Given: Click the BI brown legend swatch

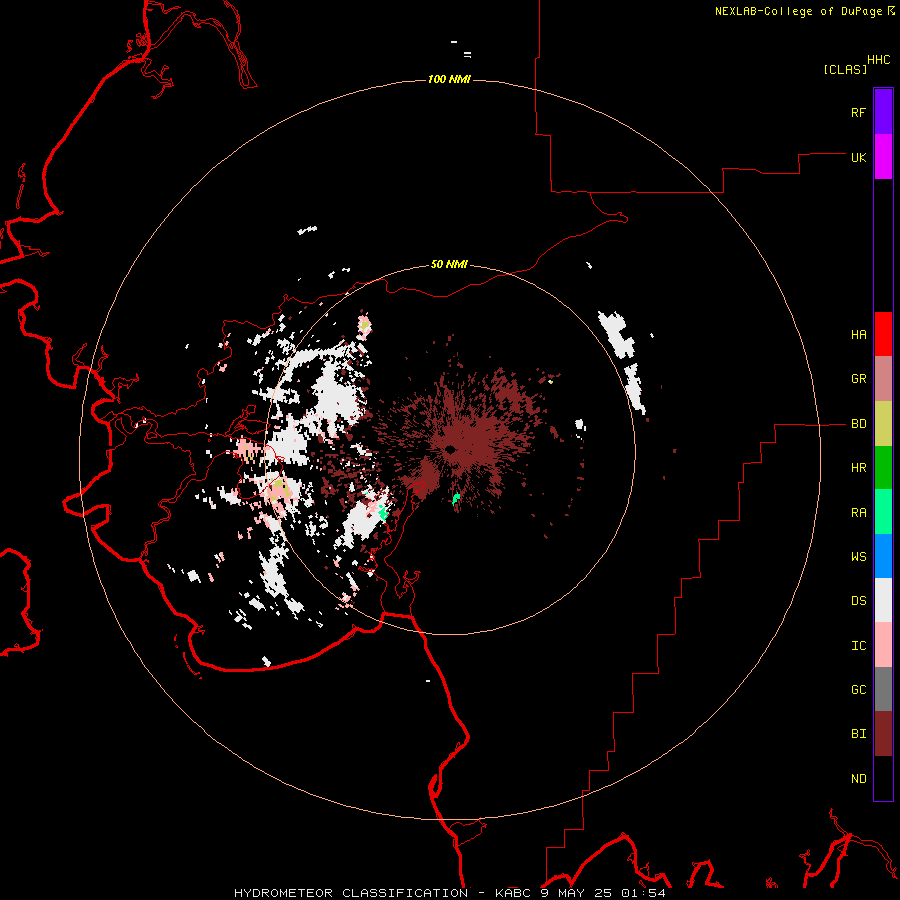Looking at the screenshot, I should point(883,734).
